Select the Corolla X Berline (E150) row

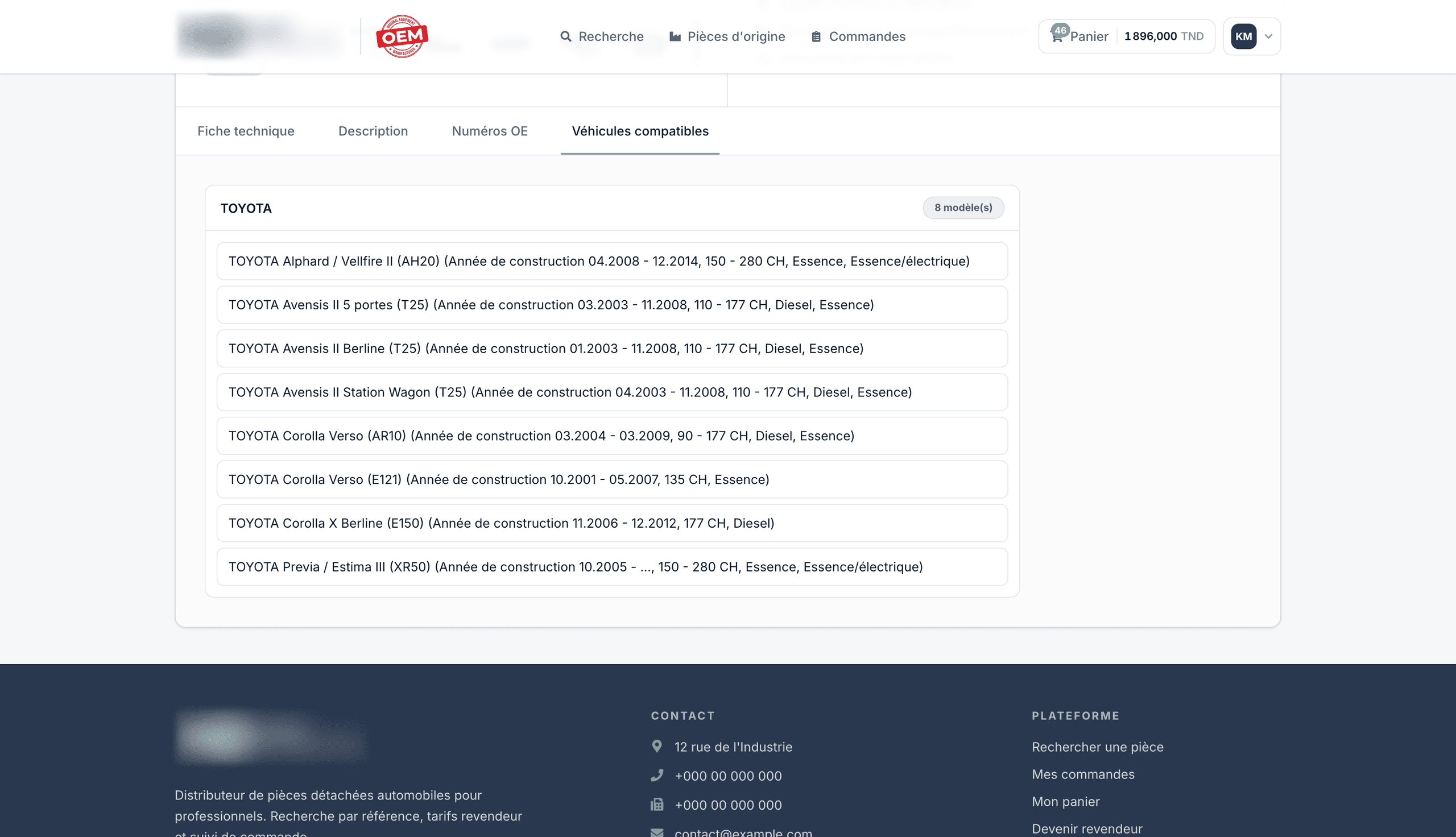(612, 523)
